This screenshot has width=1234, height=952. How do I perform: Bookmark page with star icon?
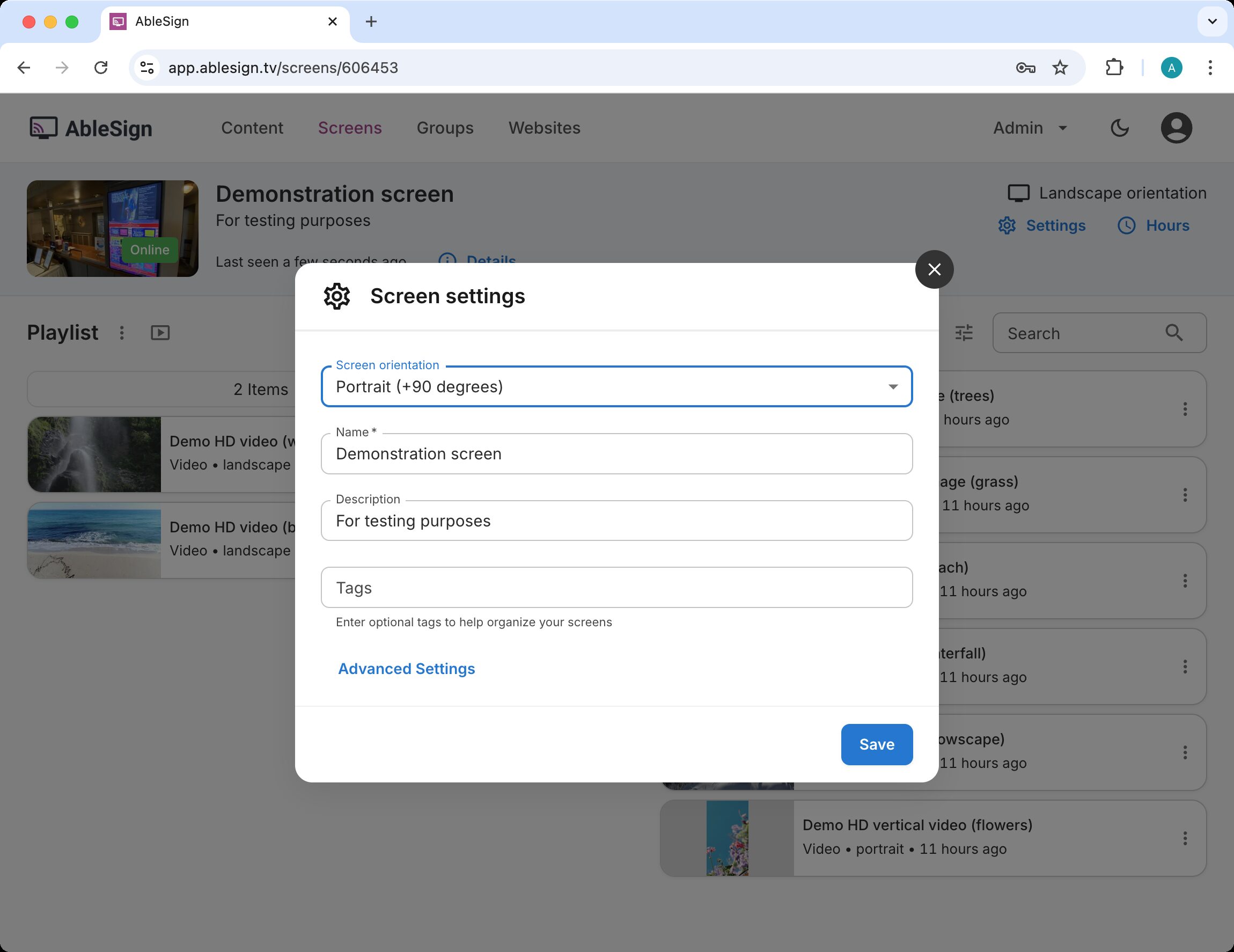[1060, 68]
